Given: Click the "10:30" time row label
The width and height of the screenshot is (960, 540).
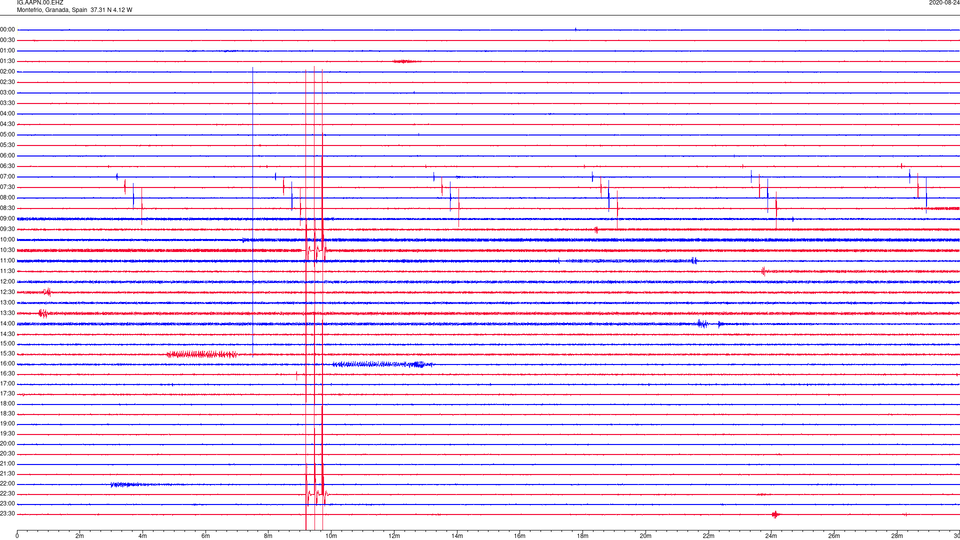Looking at the screenshot, I should click(8, 250).
